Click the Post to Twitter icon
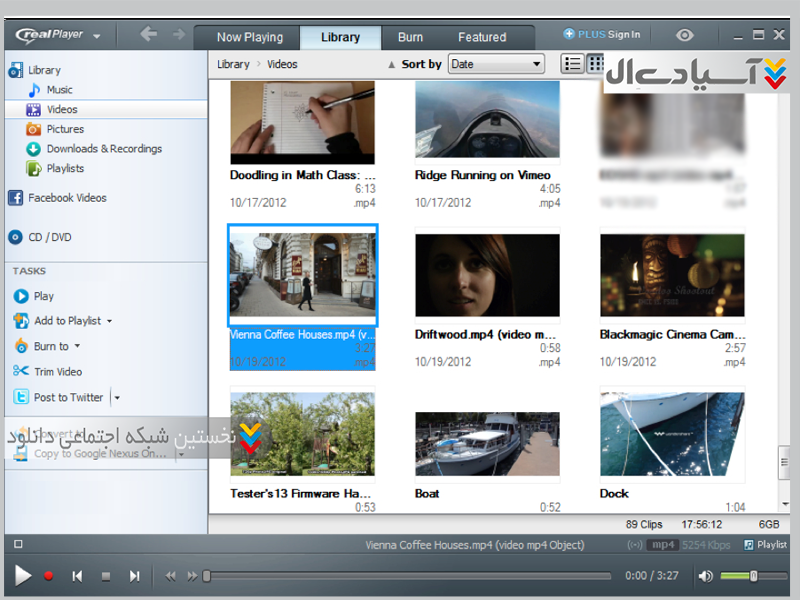The image size is (800, 600). [x=21, y=397]
